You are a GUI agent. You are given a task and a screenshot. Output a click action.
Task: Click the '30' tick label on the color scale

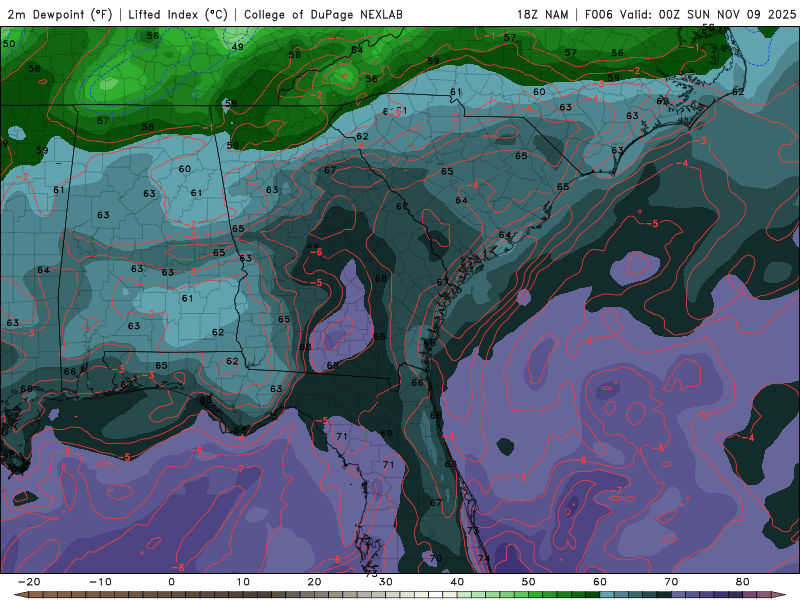tap(386, 582)
